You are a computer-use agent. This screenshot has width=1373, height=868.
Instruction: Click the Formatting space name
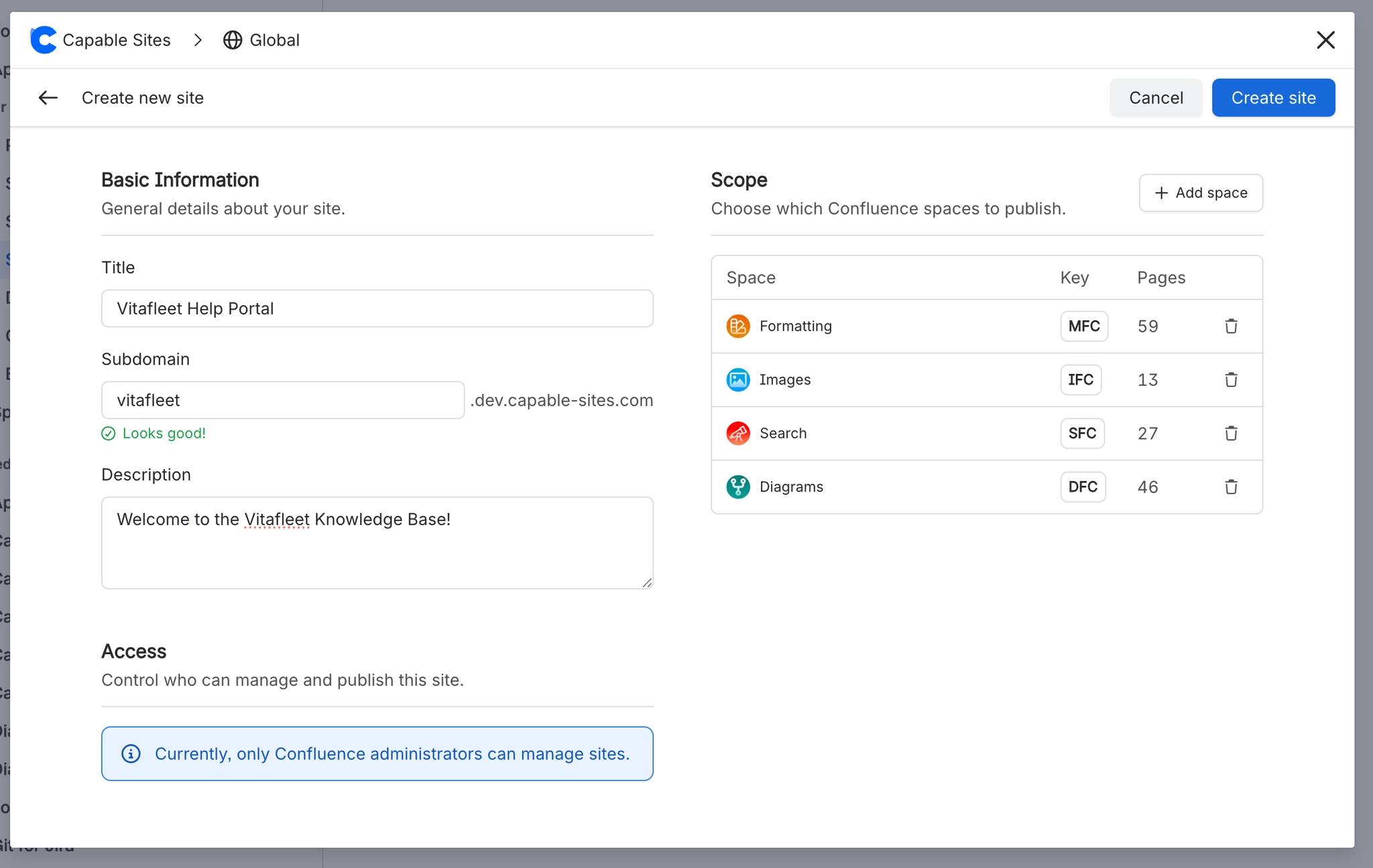(796, 326)
